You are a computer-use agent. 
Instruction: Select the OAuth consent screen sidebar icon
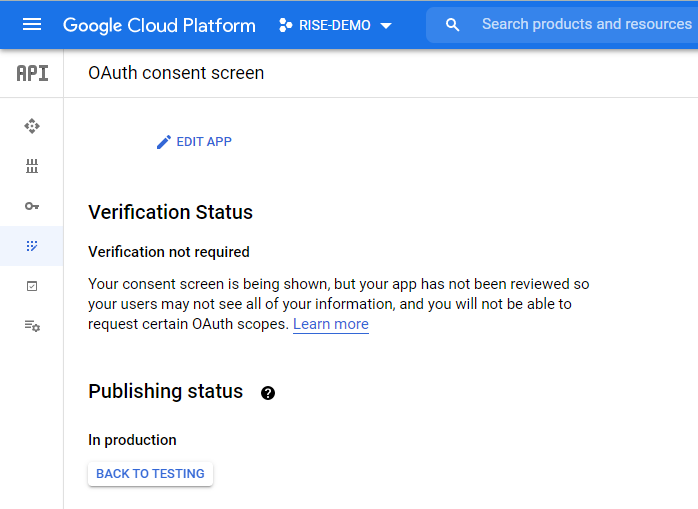pos(32,246)
